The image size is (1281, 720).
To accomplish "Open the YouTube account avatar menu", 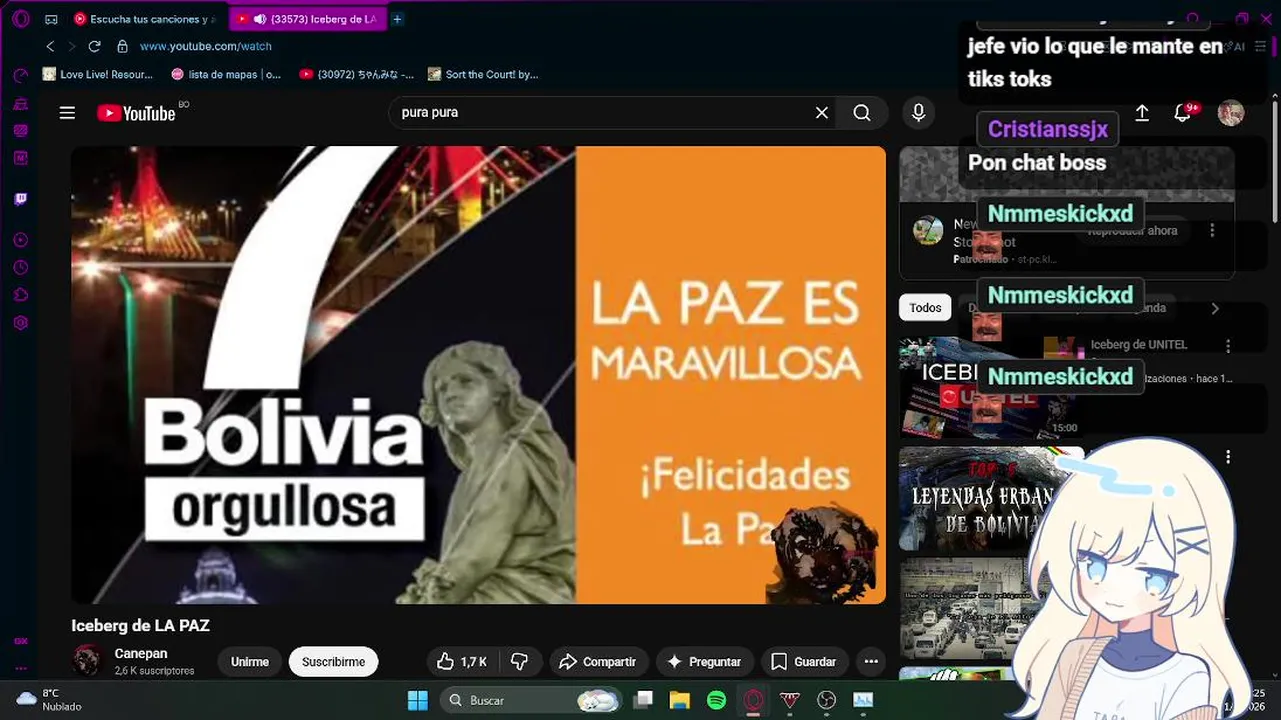I will [x=1230, y=113].
